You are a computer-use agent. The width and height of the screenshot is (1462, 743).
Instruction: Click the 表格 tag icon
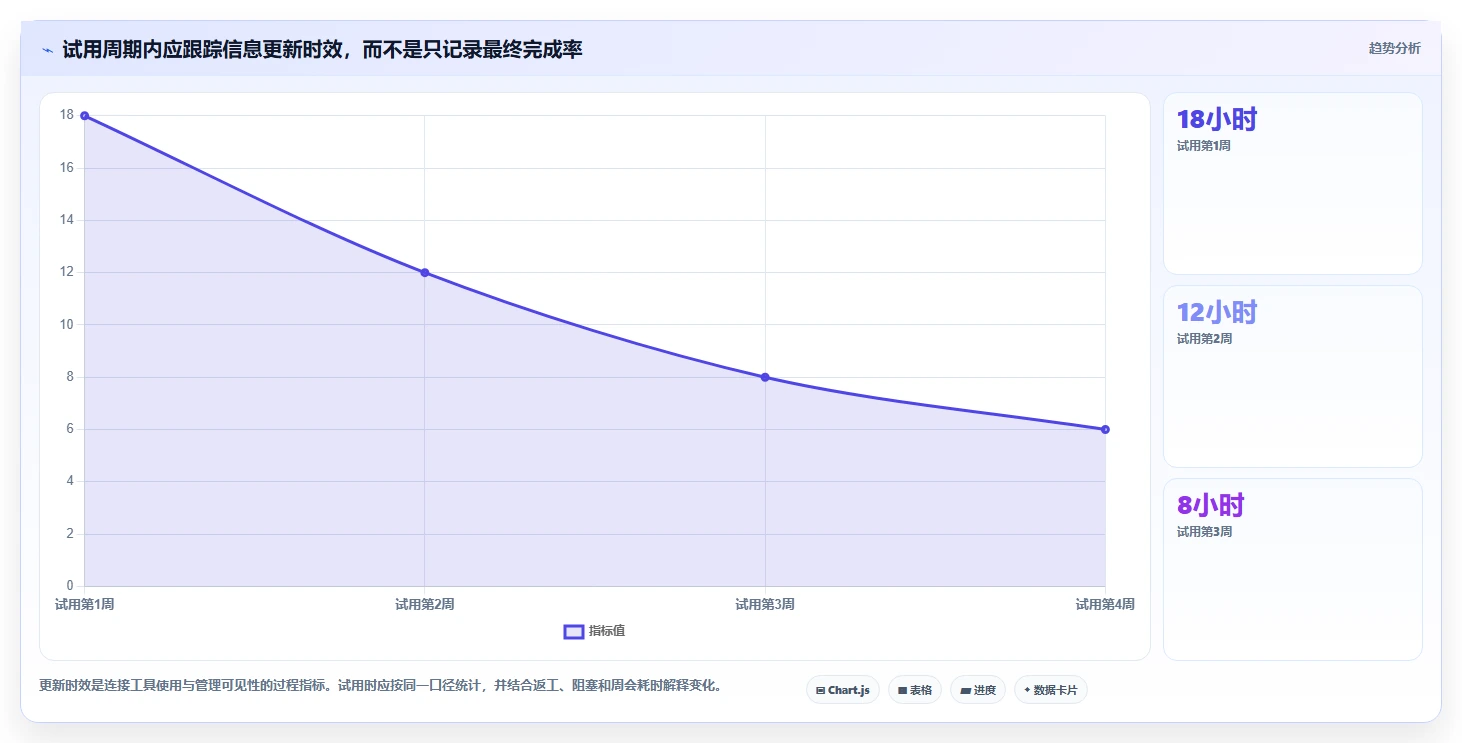(x=902, y=690)
